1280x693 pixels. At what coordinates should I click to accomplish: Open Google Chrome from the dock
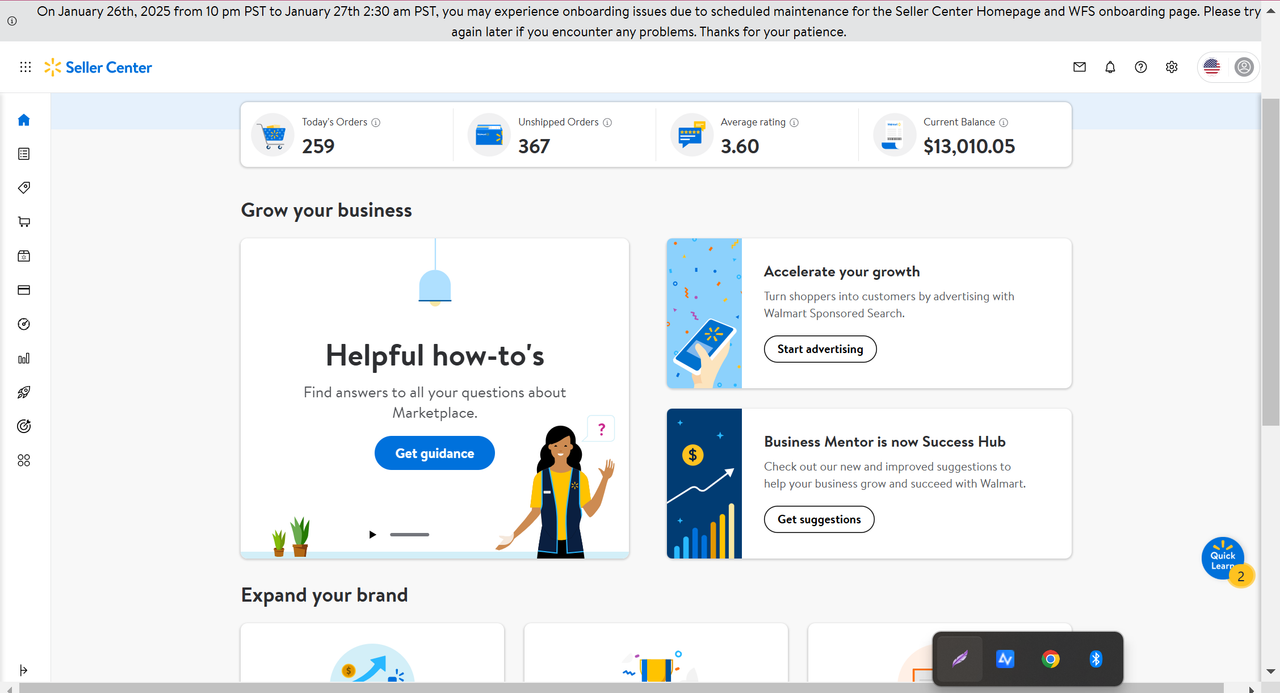pos(1050,659)
